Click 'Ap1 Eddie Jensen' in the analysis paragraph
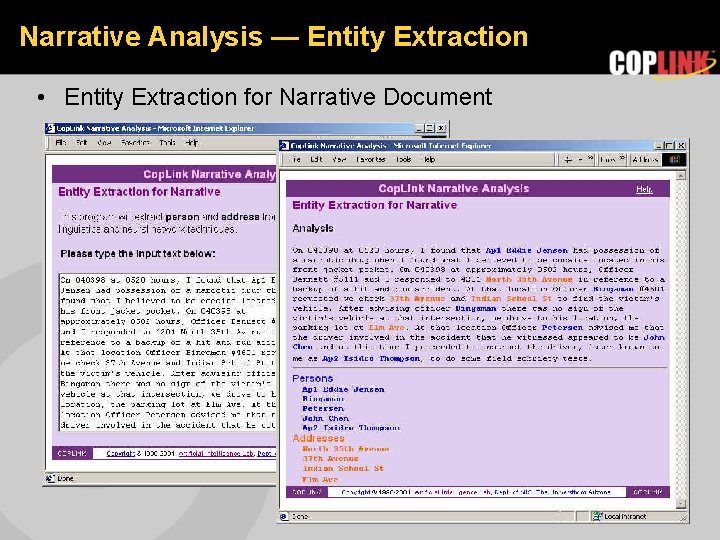Image resolution: width=720 pixels, height=540 pixels. 527,250
